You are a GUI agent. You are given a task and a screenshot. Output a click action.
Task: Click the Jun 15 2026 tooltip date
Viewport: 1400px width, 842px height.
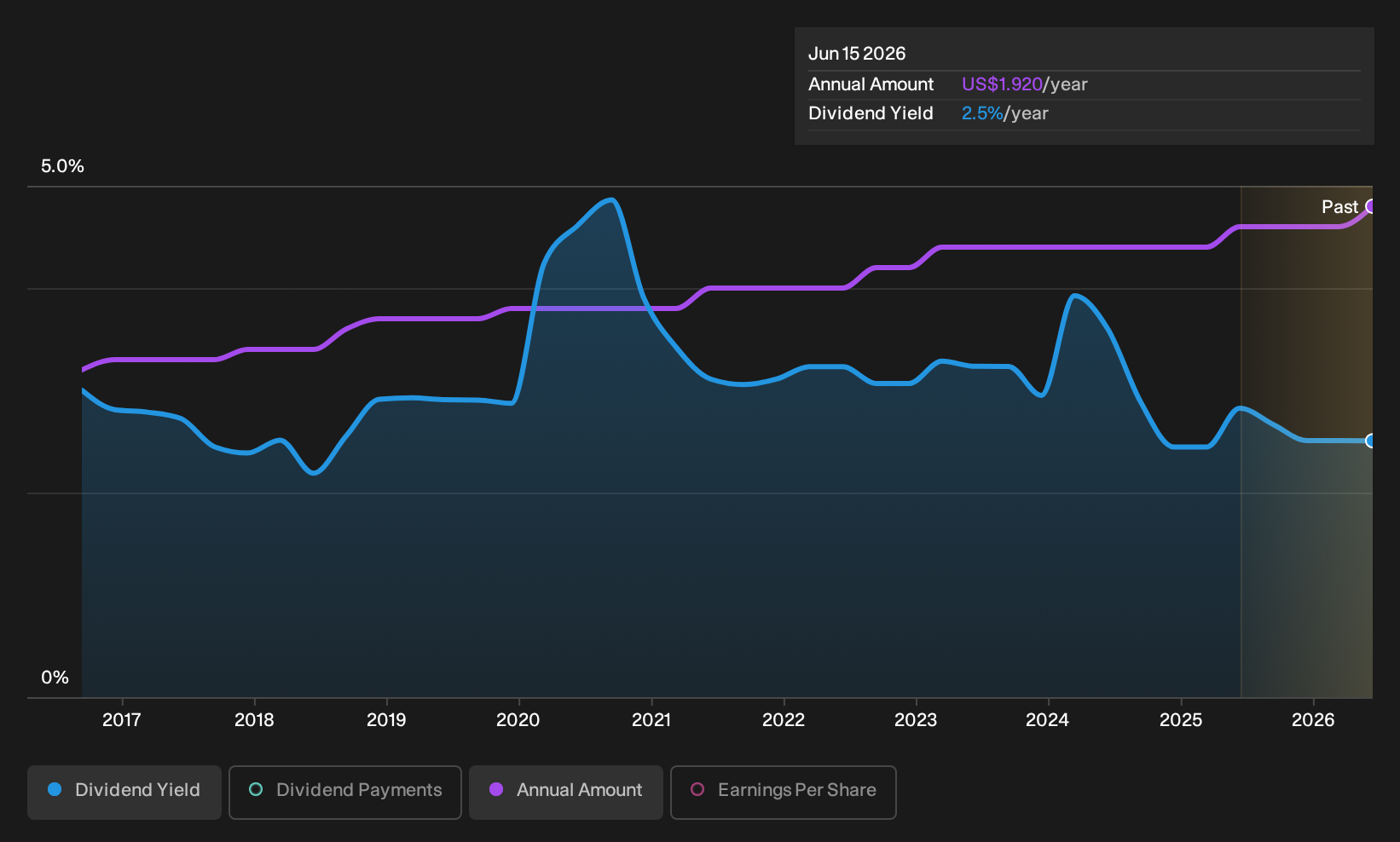click(857, 54)
